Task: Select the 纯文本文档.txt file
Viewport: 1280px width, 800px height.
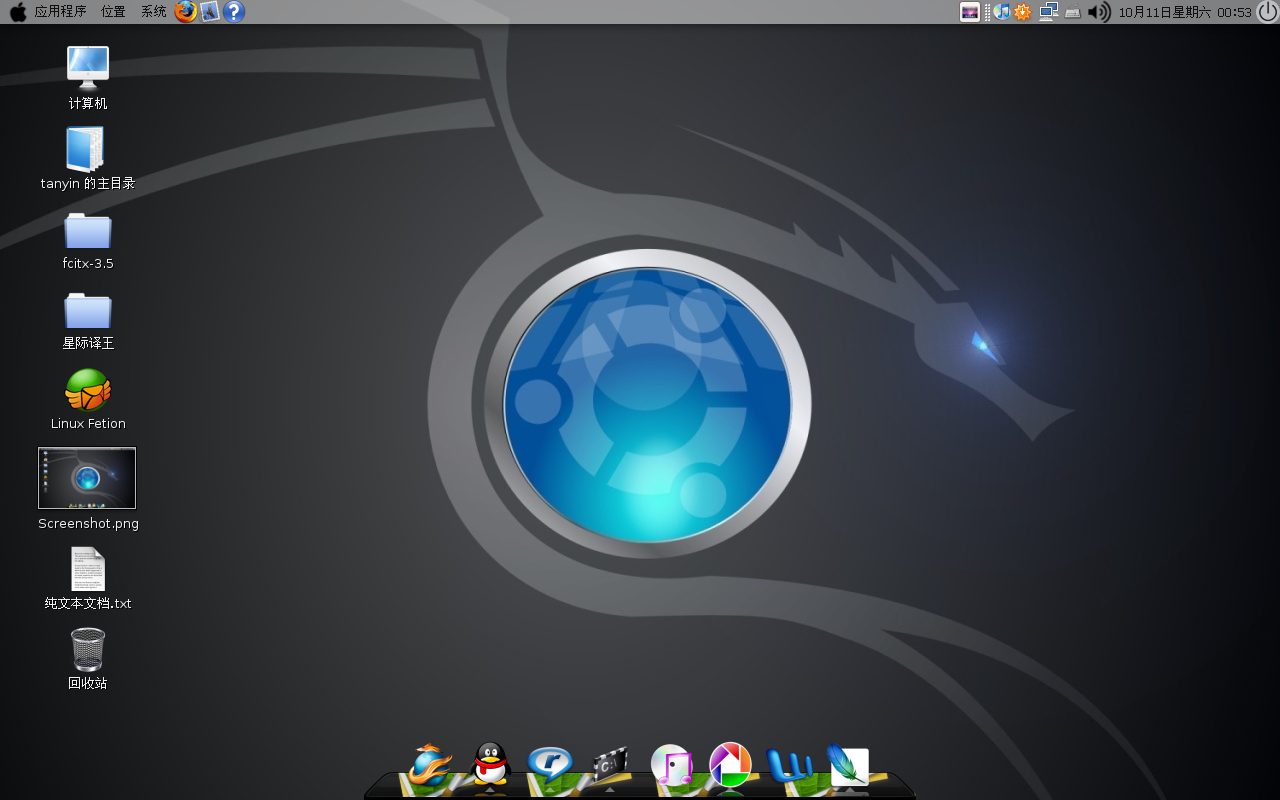Action: [x=88, y=569]
